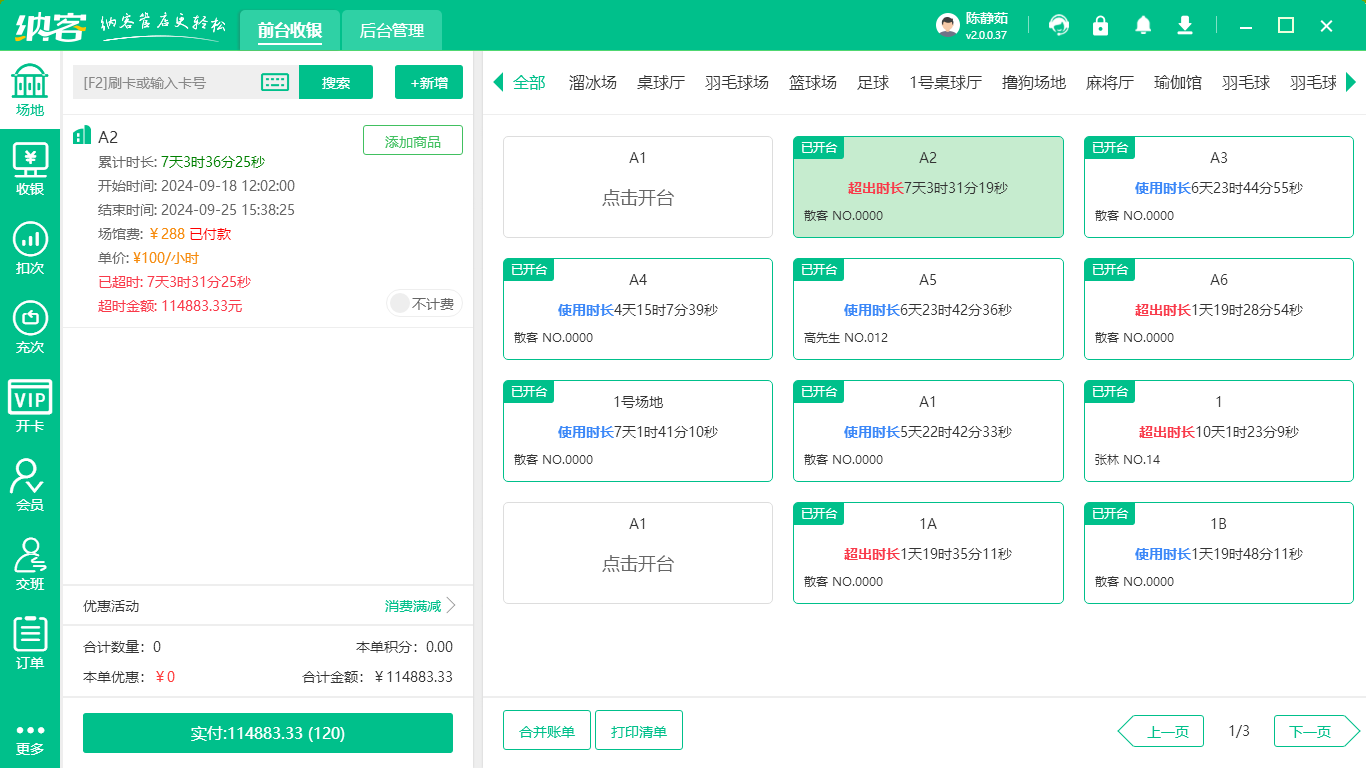Click the 添加商品 button
Screen dimensions: 1366x768
[412, 142]
